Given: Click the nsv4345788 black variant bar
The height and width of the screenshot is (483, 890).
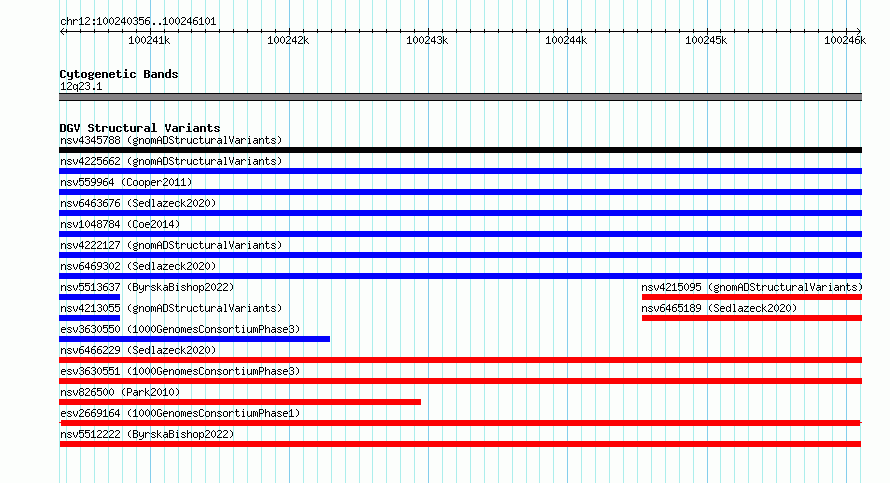Looking at the screenshot, I should [460, 150].
